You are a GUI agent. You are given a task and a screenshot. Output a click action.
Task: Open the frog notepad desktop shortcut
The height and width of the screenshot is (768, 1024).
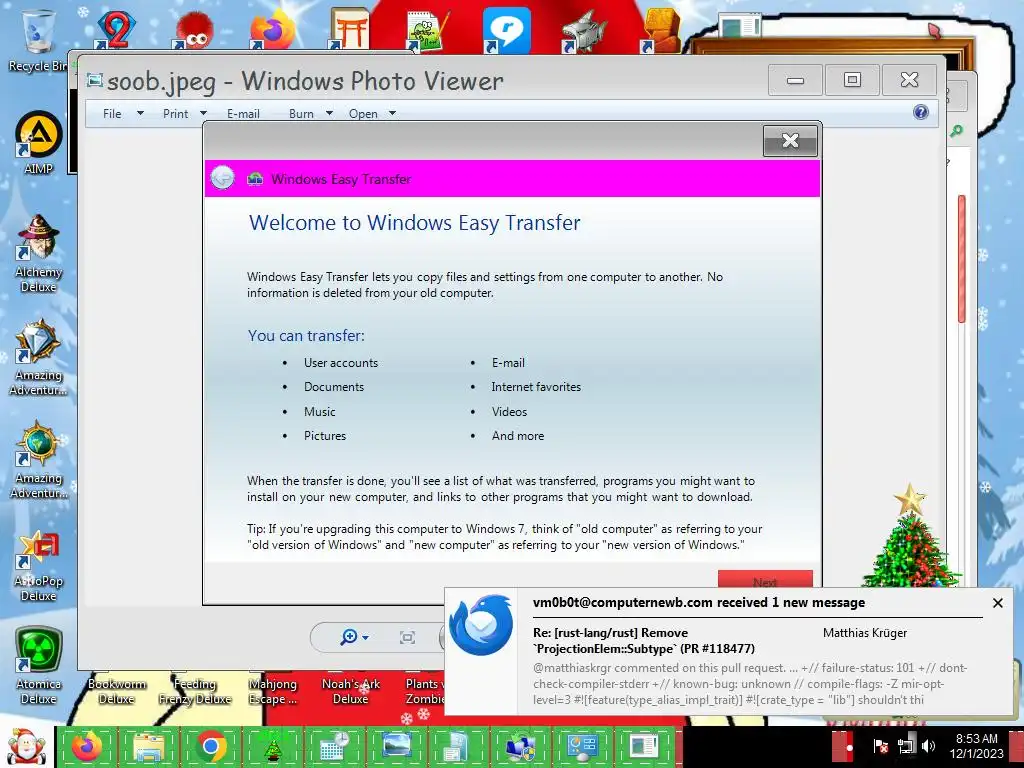tap(428, 29)
